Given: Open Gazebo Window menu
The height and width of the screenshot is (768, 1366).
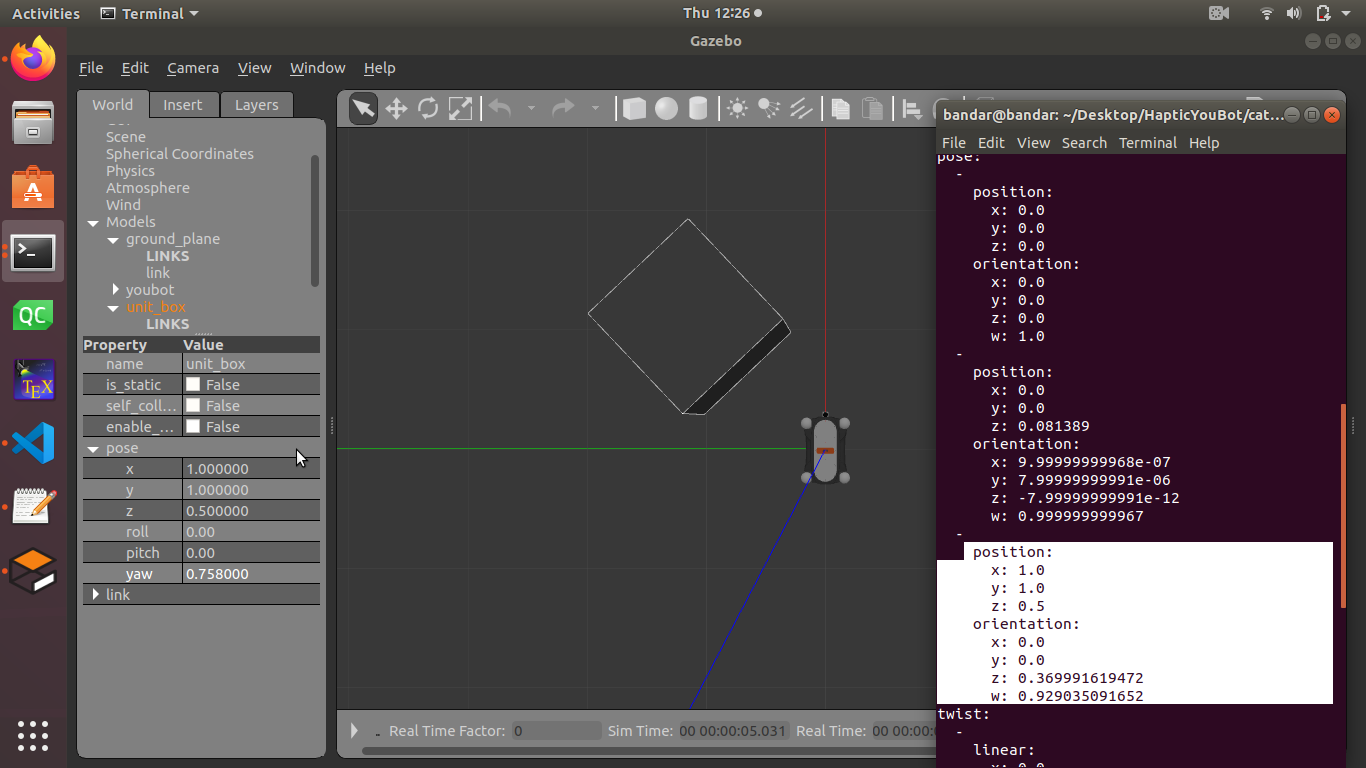Looking at the screenshot, I should point(317,68).
